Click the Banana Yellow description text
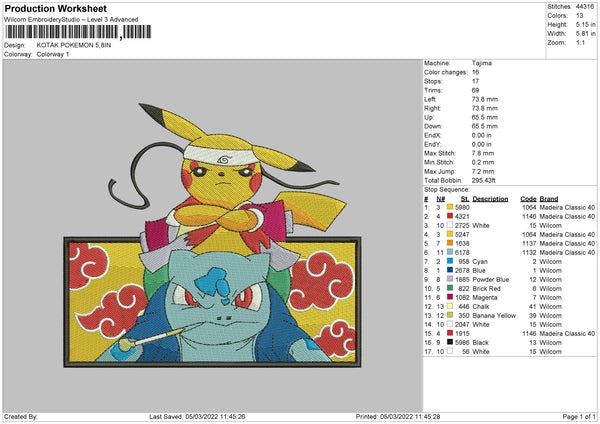Image resolution: width=600 pixels, height=424 pixels. click(x=494, y=316)
